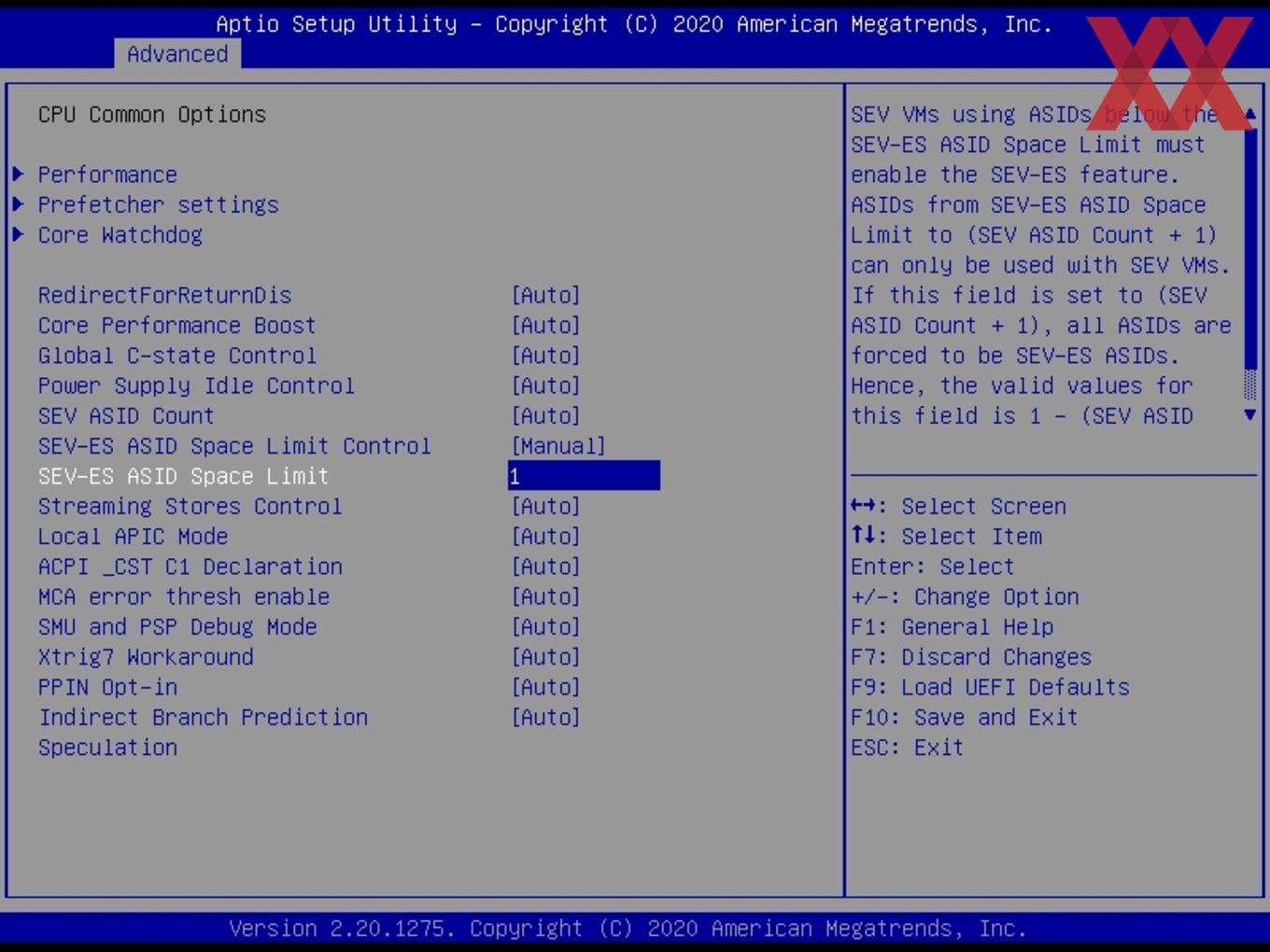Click Version 2.20.1275 footer text
Screen dimensions: 1270x952
(628, 929)
